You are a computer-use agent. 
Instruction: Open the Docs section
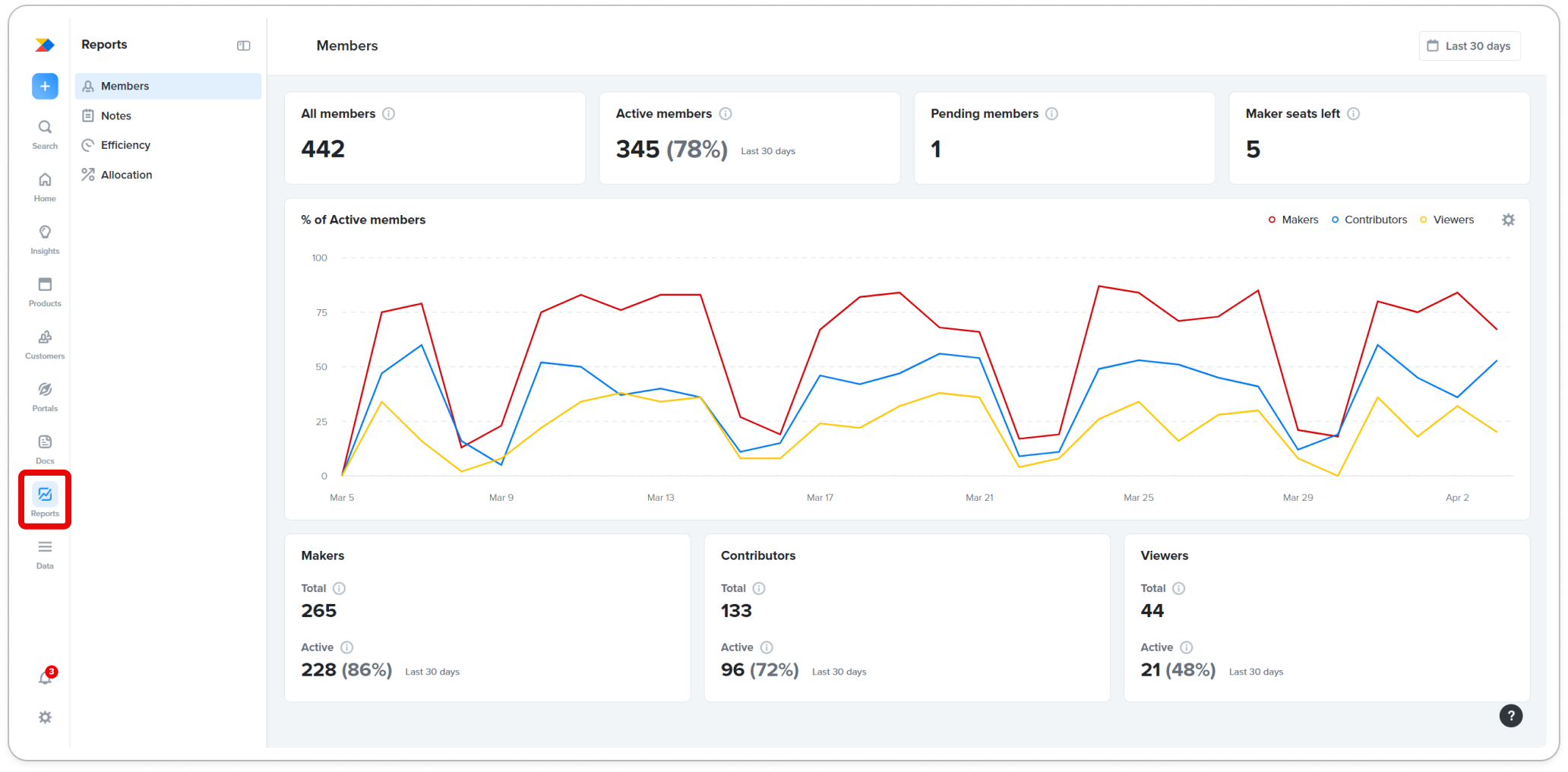coord(45,449)
